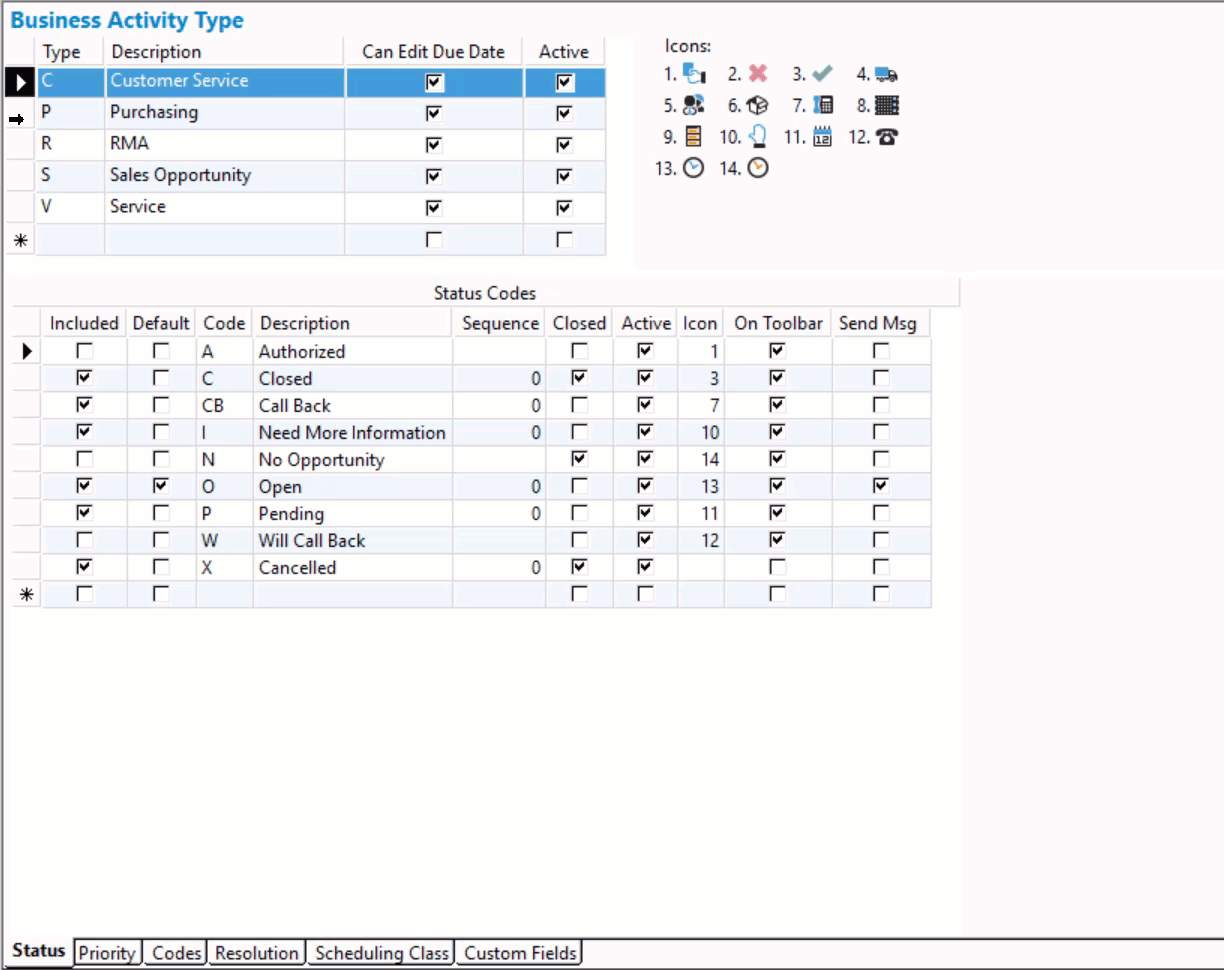
Task: Enable the Default checkbox for Pending status
Action: (x=160, y=513)
